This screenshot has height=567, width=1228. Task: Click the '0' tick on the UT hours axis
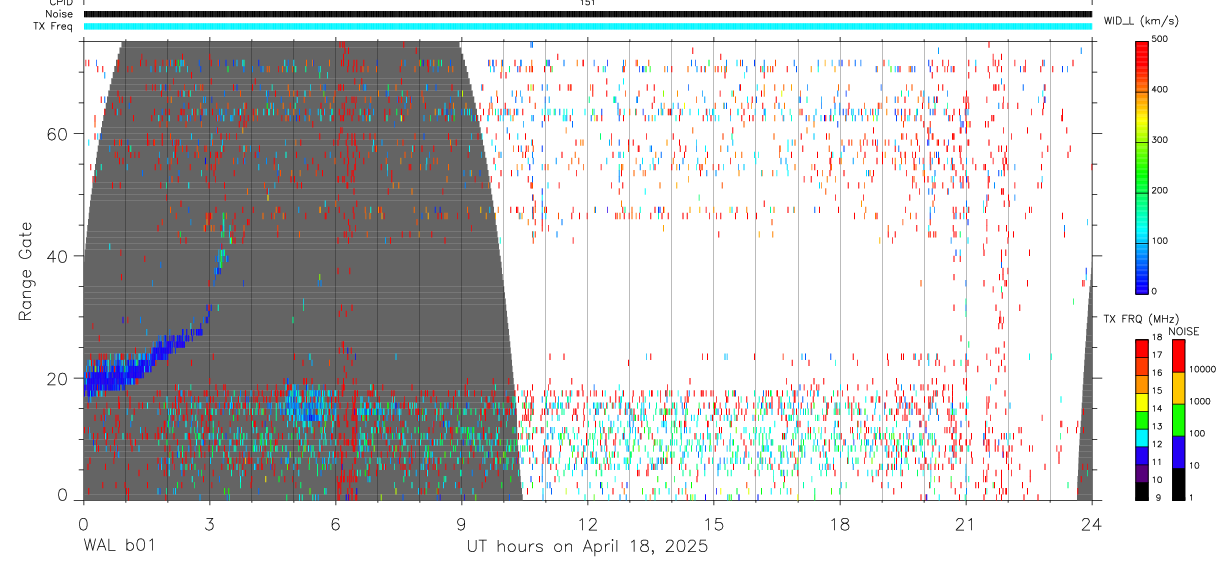click(x=83, y=524)
